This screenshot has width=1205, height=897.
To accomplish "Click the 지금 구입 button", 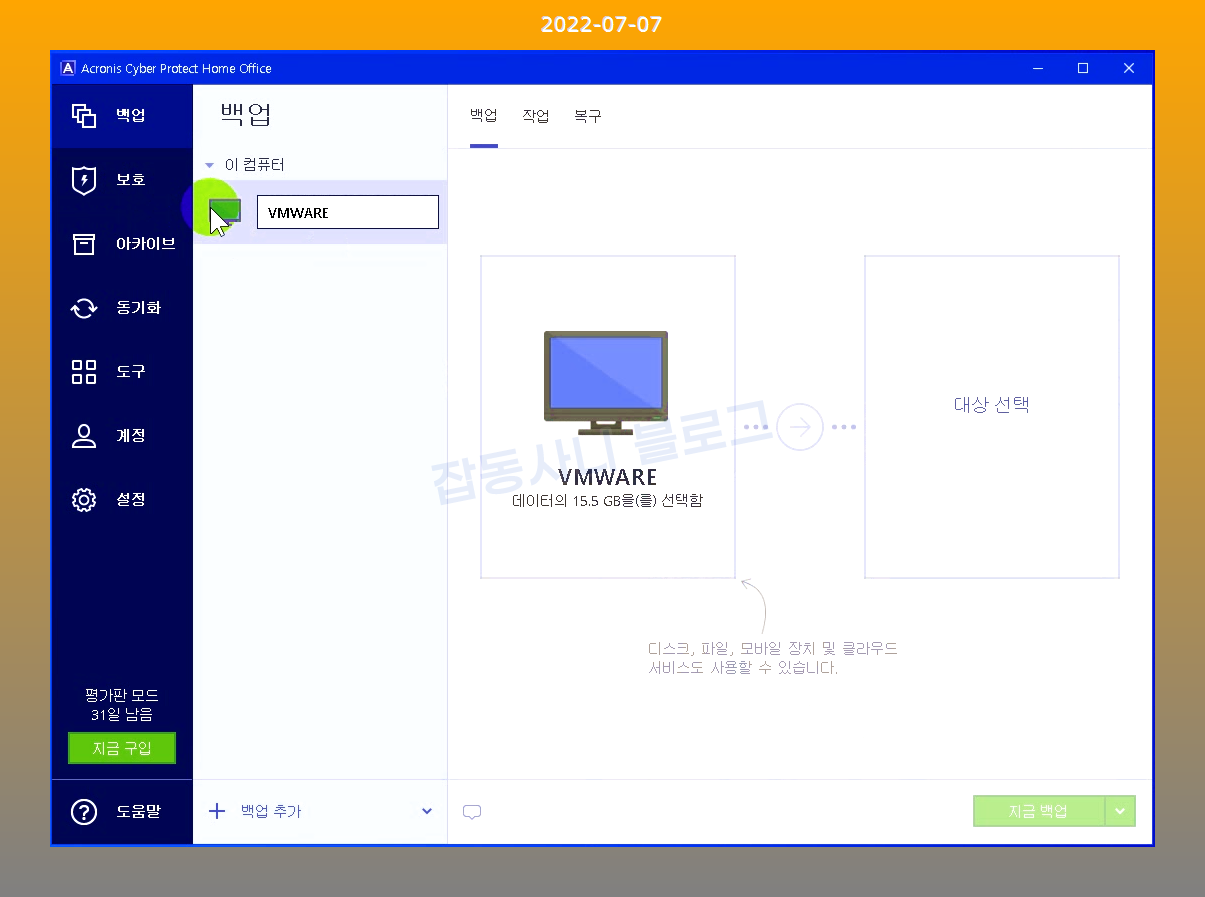I will pyautogui.click(x=122, y=748).
